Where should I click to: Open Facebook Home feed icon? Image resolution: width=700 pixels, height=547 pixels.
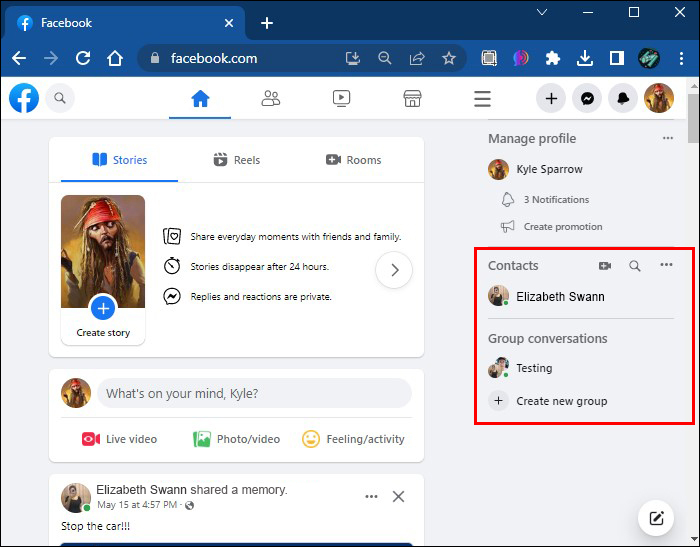click(x=200, y=98)
